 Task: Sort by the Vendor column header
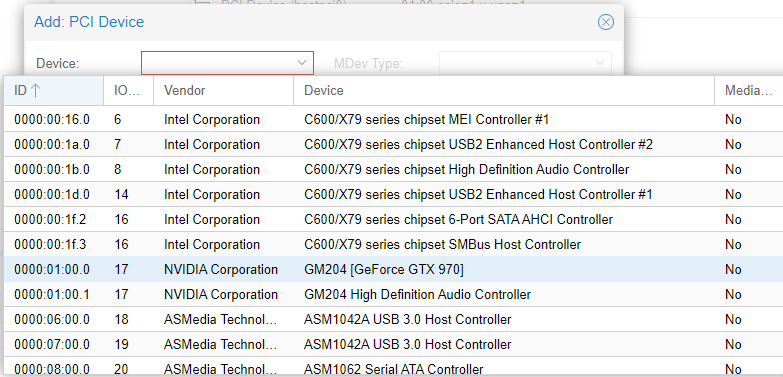(223, 90)
